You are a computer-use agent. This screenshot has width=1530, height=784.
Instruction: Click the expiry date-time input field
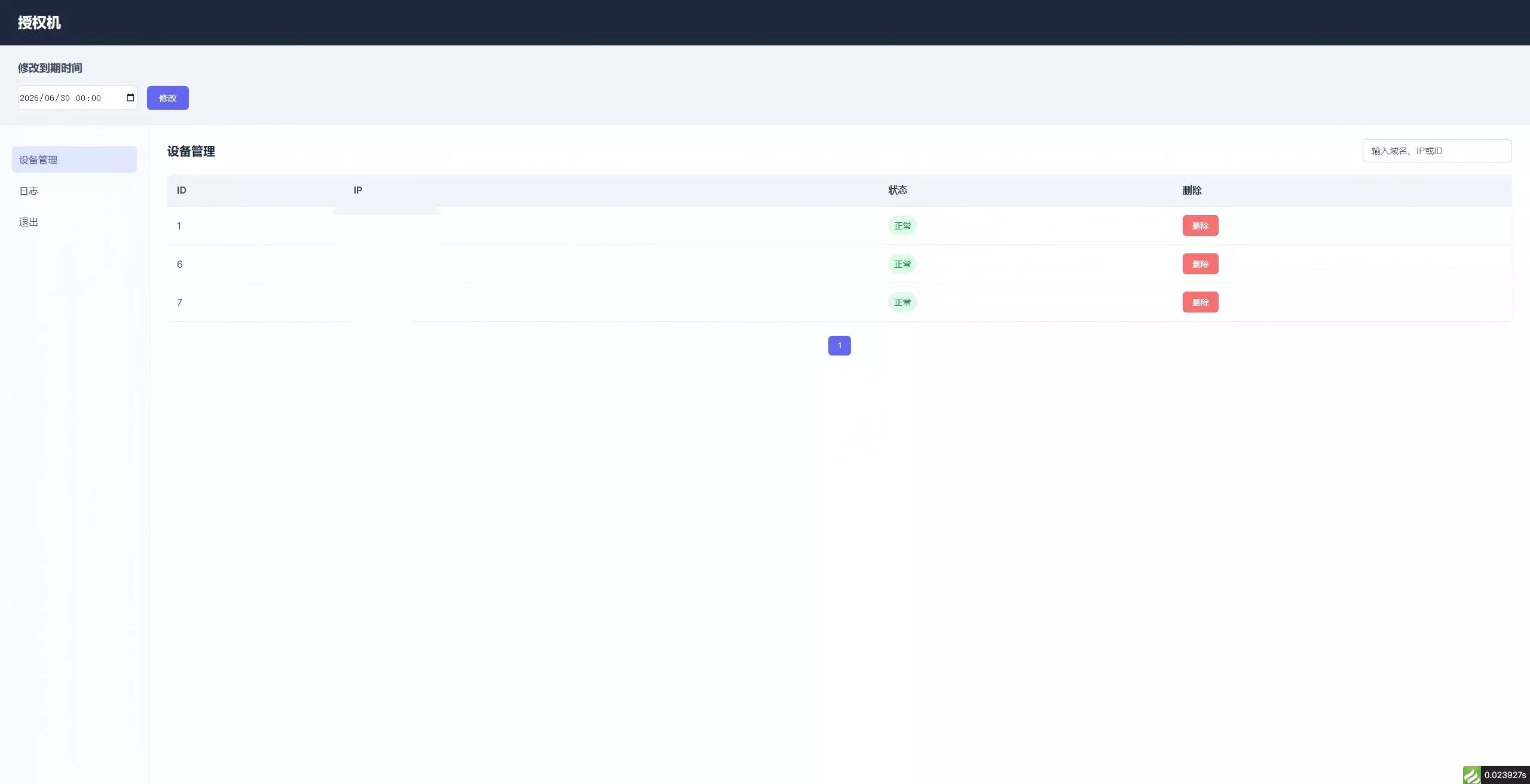pos(78,98)
